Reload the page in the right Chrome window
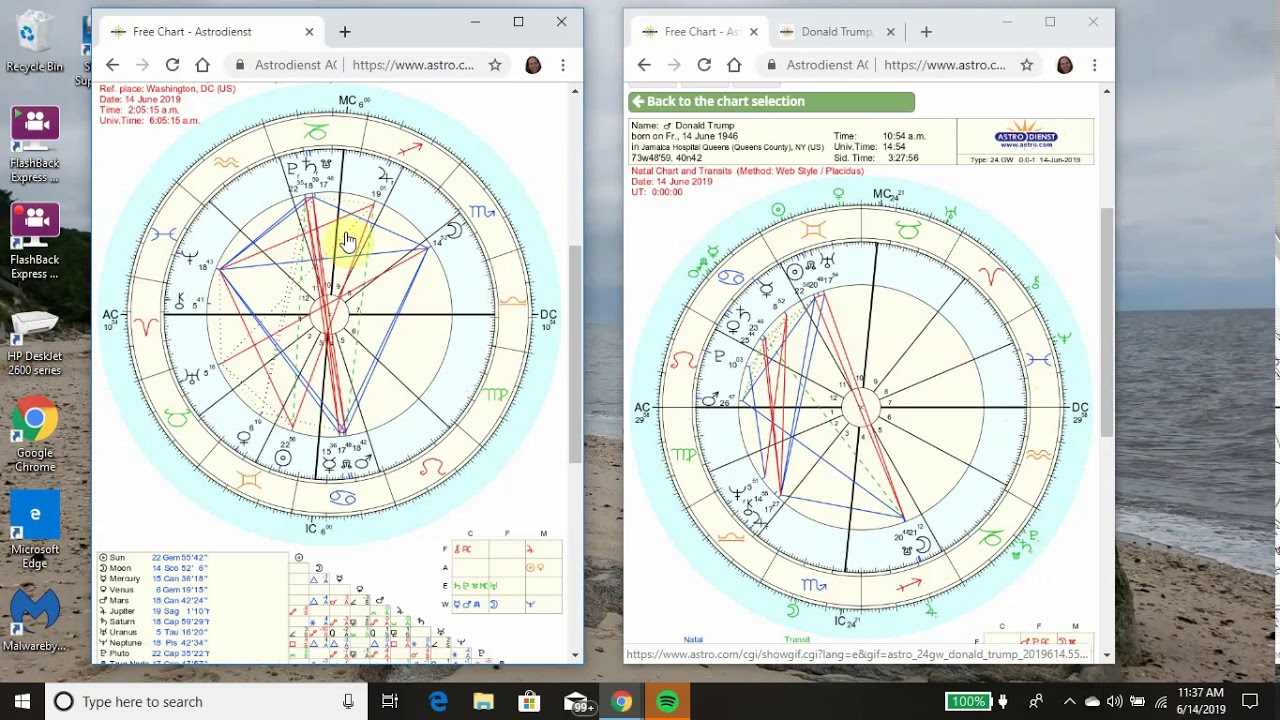The image size is (1280, 720). tap(704, 65)
